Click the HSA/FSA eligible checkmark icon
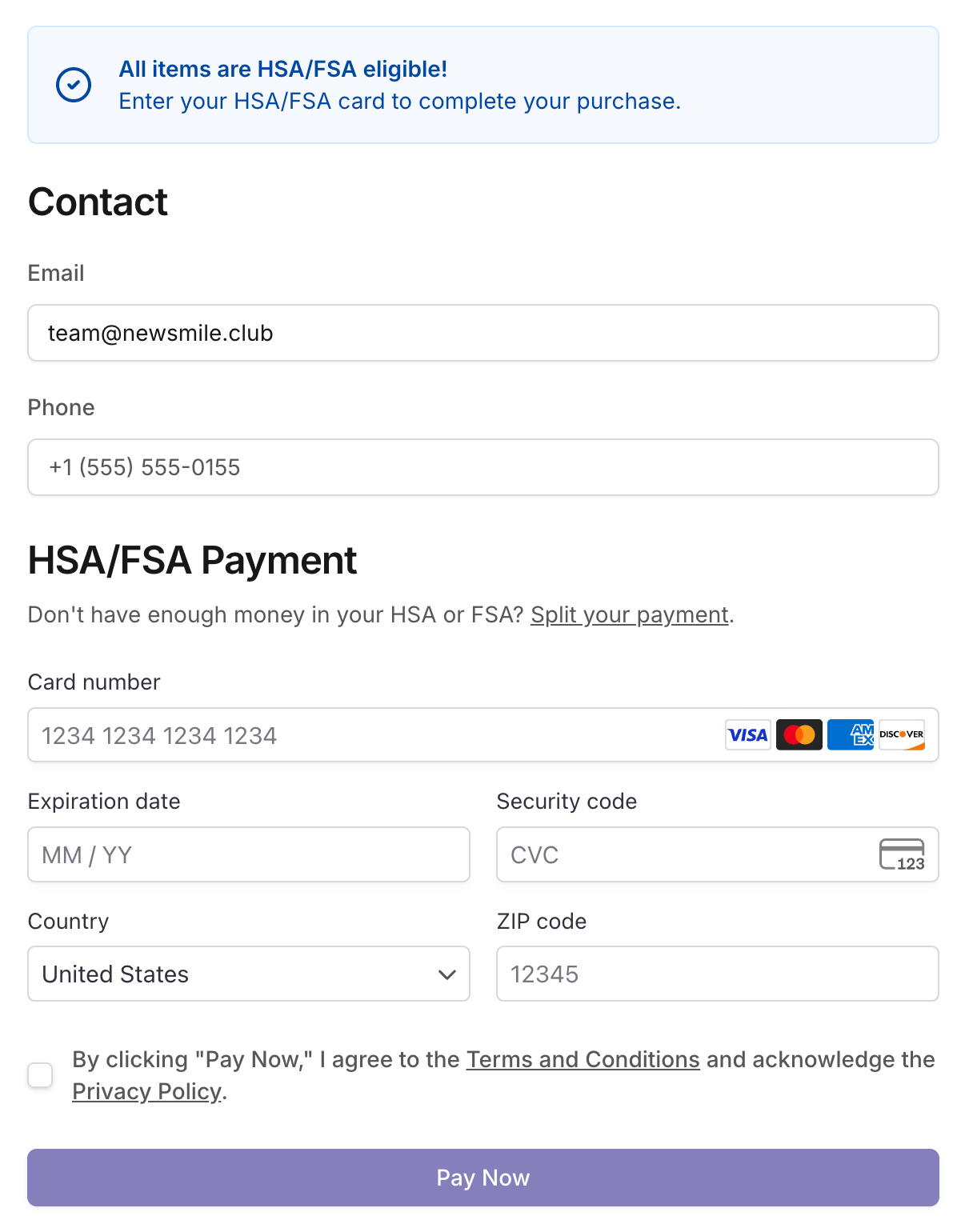 pyautogui.click(x=74, y=85)
